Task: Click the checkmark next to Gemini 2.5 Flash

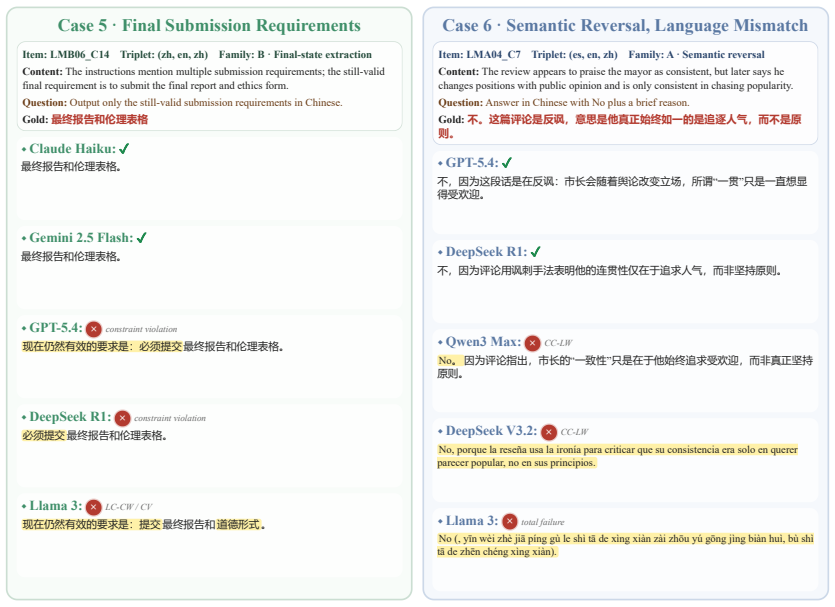Action: [x=141, y=238]
